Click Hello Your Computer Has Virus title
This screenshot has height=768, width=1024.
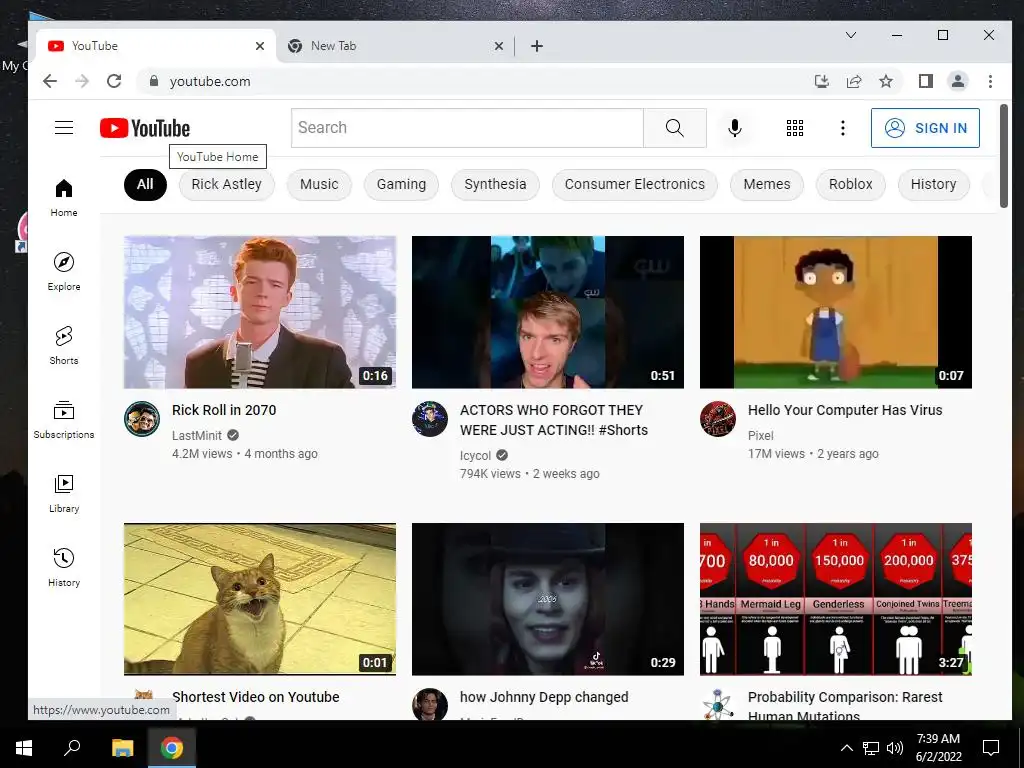point(845,410)
